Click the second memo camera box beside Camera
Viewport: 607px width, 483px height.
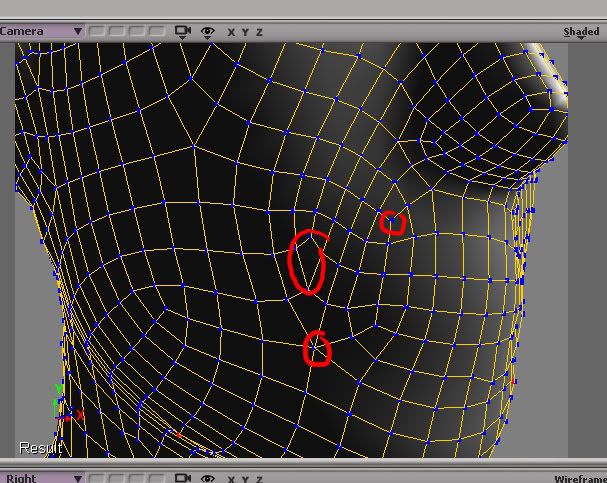pos(117,31)
